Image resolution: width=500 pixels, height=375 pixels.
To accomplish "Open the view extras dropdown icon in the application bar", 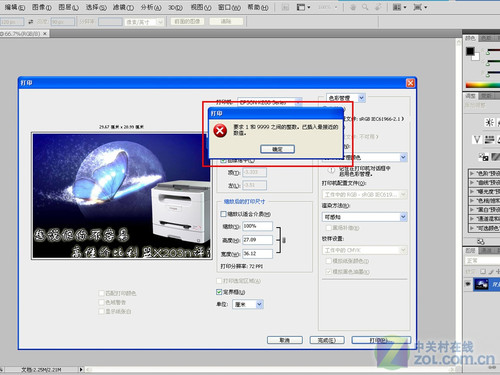I will [303, 7].
